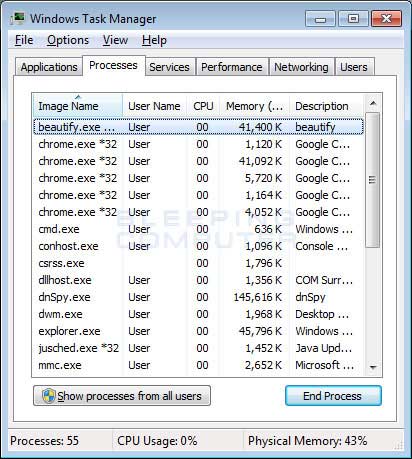
Task: Open the Options menu
Action: coord(68,40)
